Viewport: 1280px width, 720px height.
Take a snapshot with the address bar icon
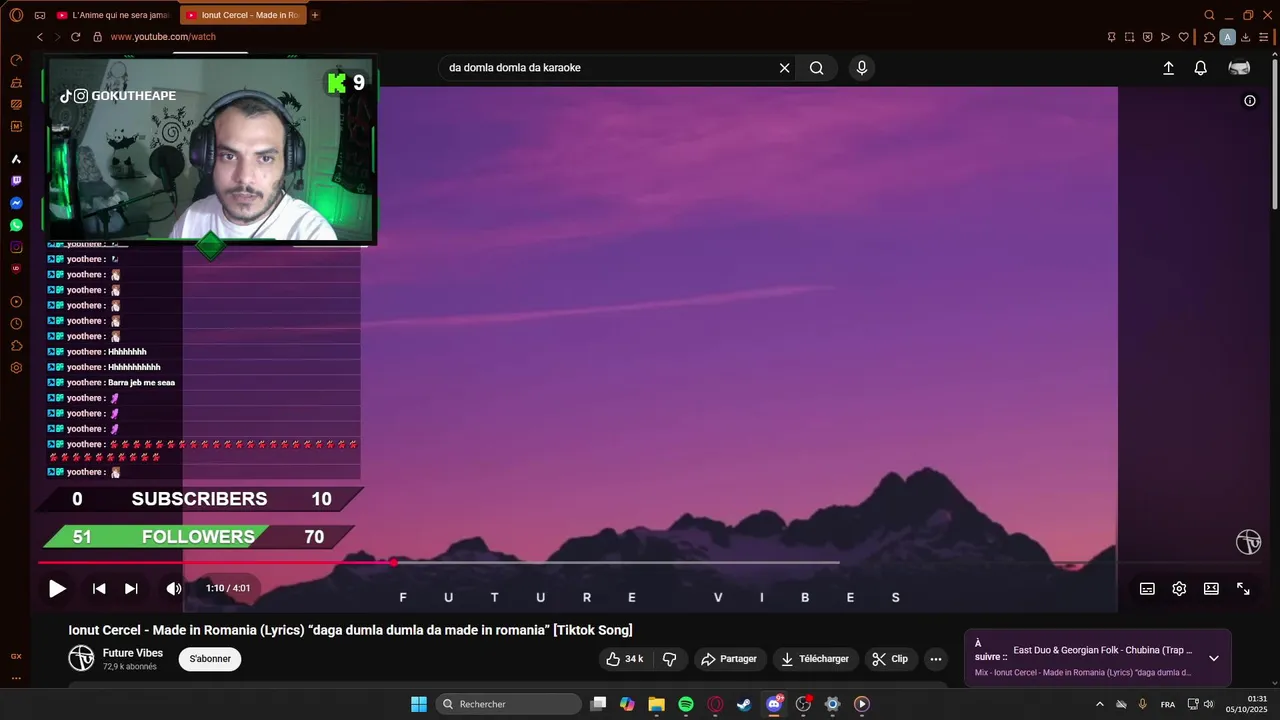pos(1129,37)
